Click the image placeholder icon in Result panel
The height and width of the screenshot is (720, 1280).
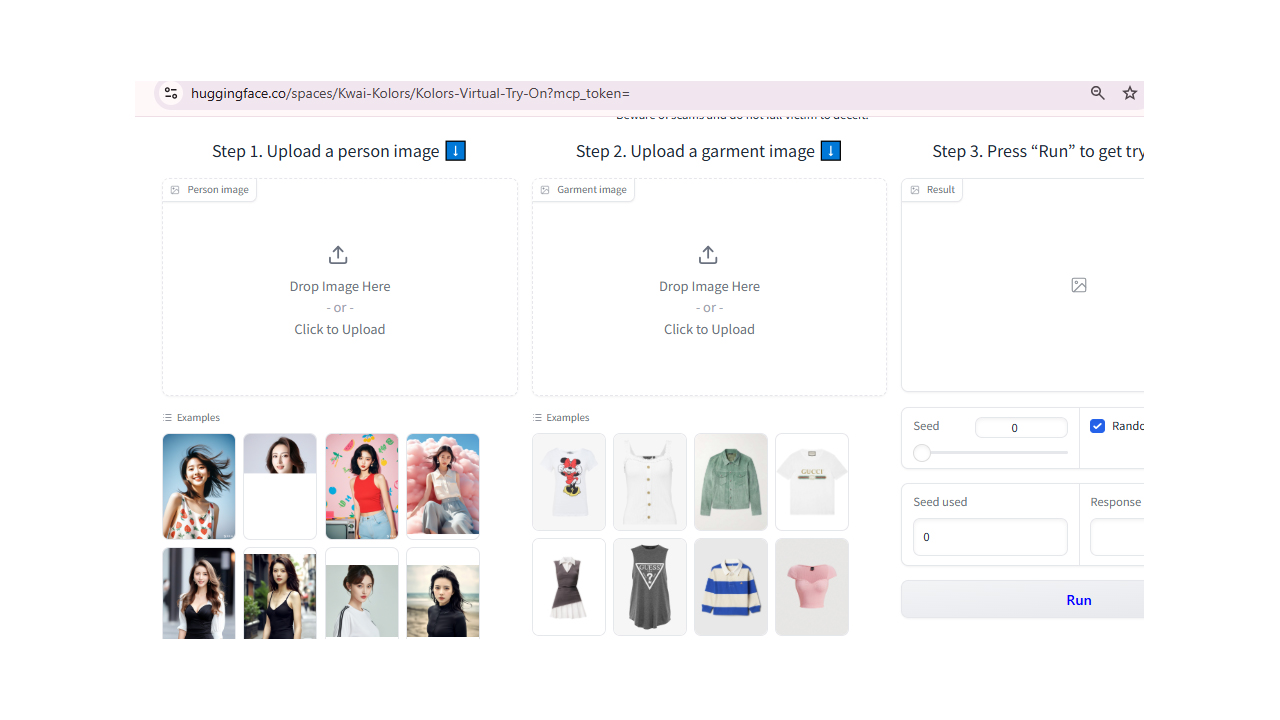coord(1079,285)
